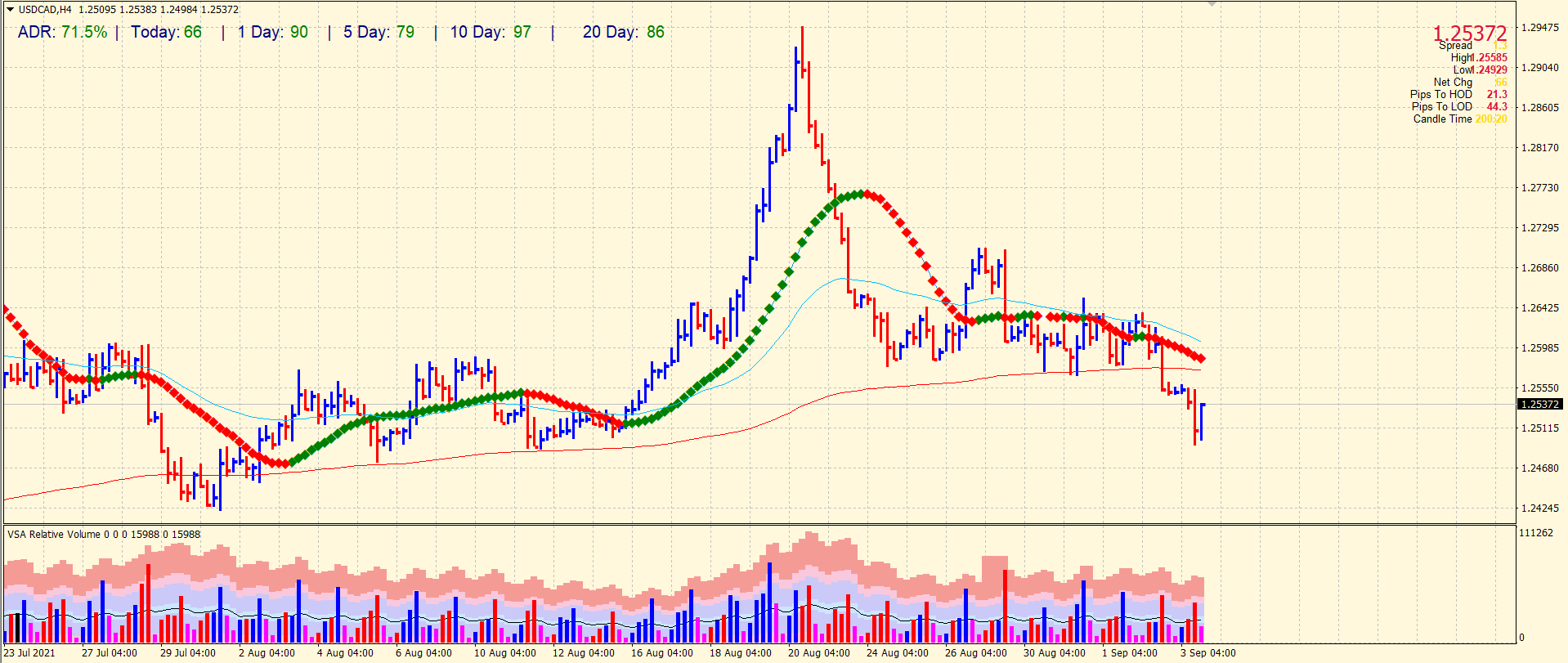Click the 12 Aug 04:00 time label
The width and height of the screenshot is (1568, 663).
[584, 653]
